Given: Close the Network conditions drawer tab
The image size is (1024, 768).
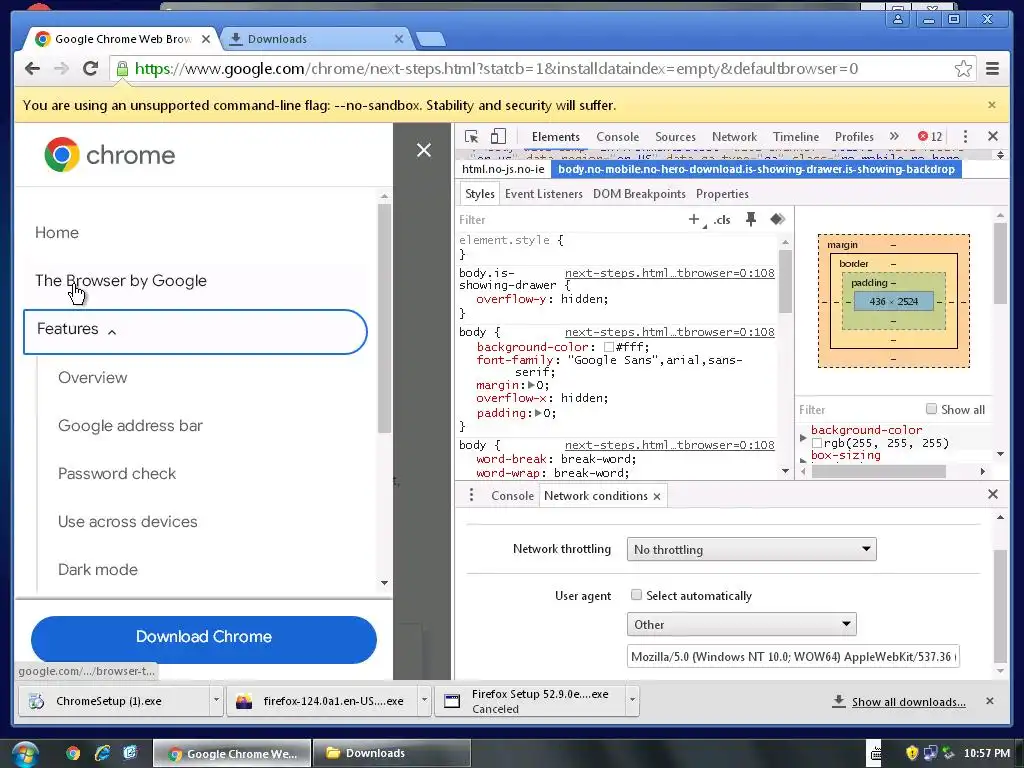Looking at the screenshot, I should (x=657, y=496).
